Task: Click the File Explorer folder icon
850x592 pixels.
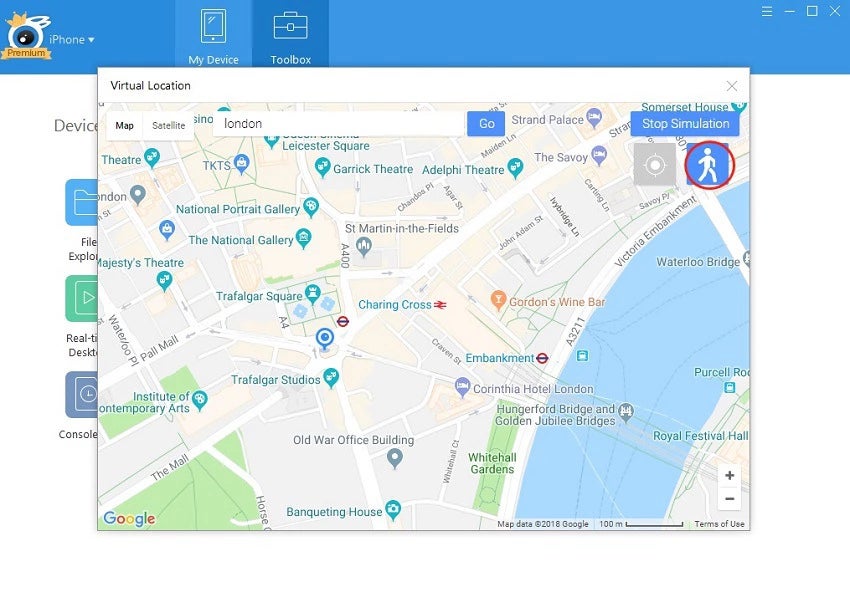Action: coord(83,202)
